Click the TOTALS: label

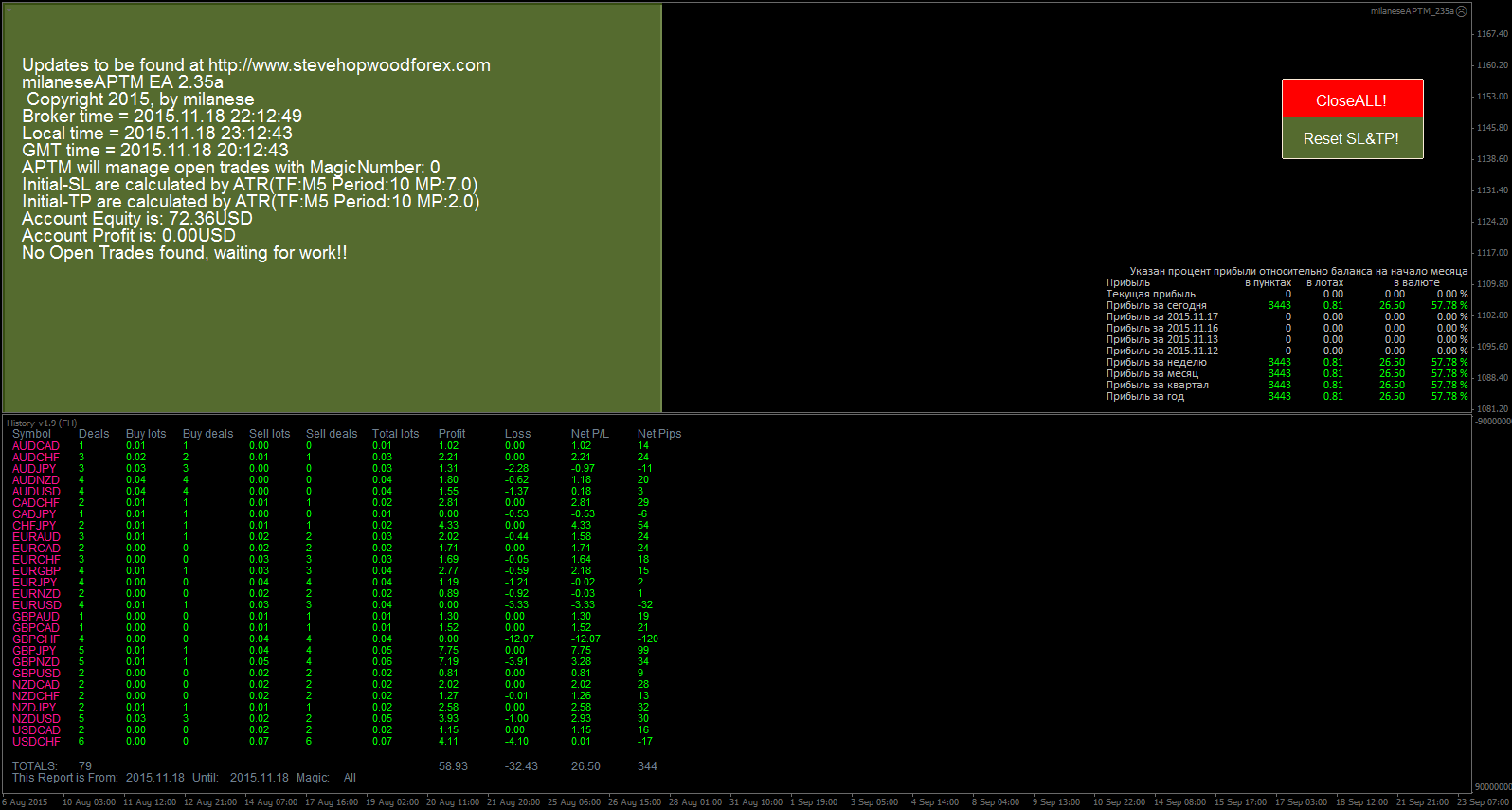[35, 766]
